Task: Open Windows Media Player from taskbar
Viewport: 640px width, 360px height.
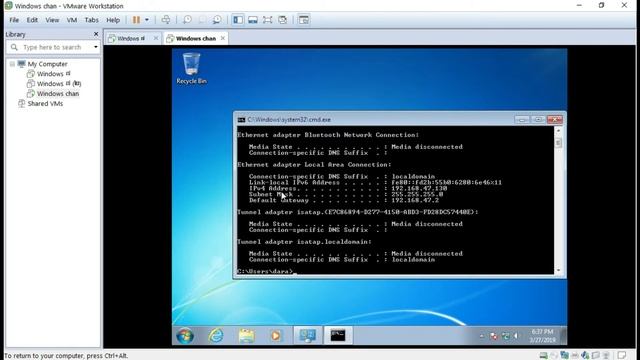Action: [x=276, y=336]
